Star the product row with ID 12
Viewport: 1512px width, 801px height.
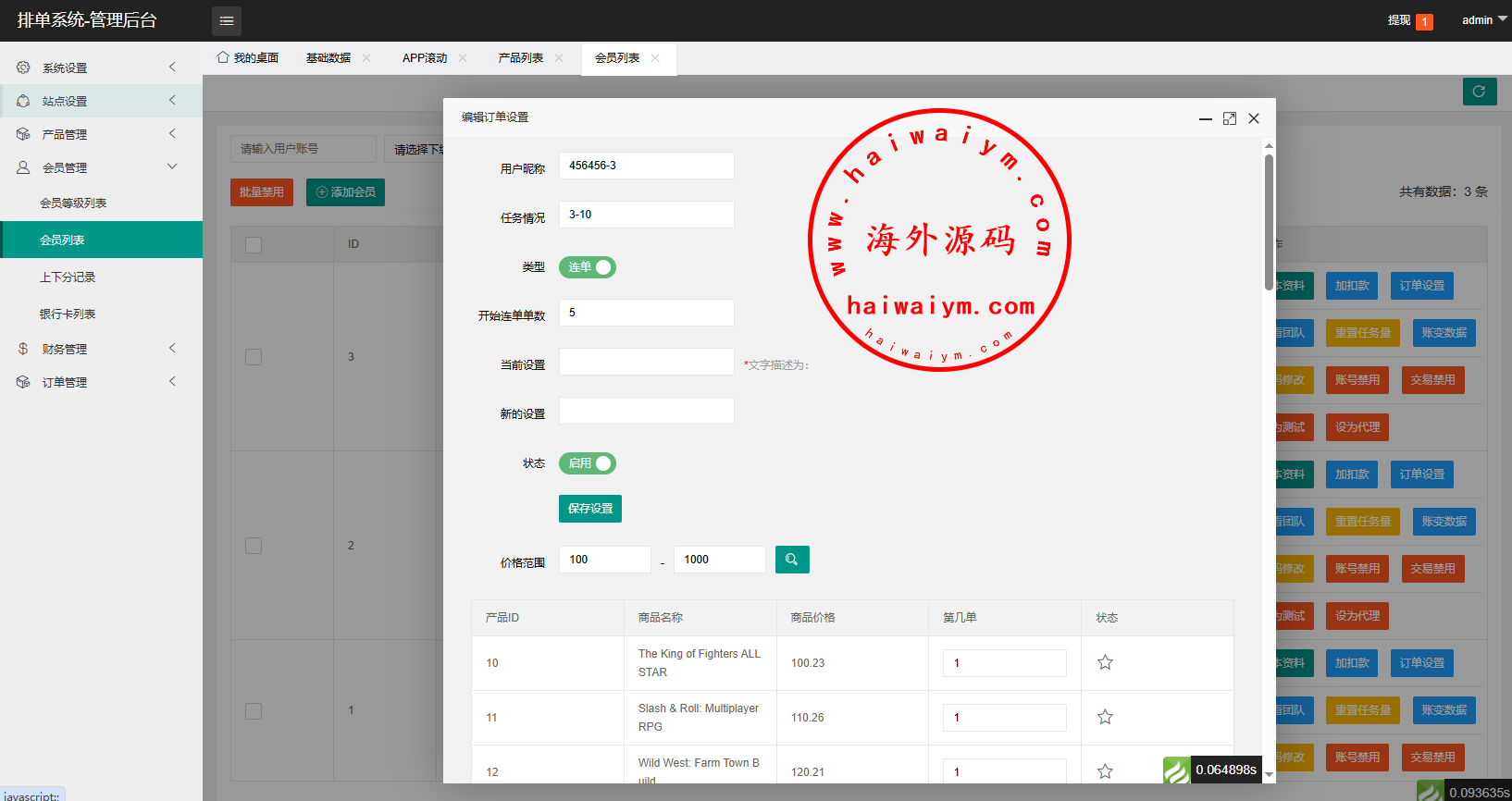(1105, 771)
